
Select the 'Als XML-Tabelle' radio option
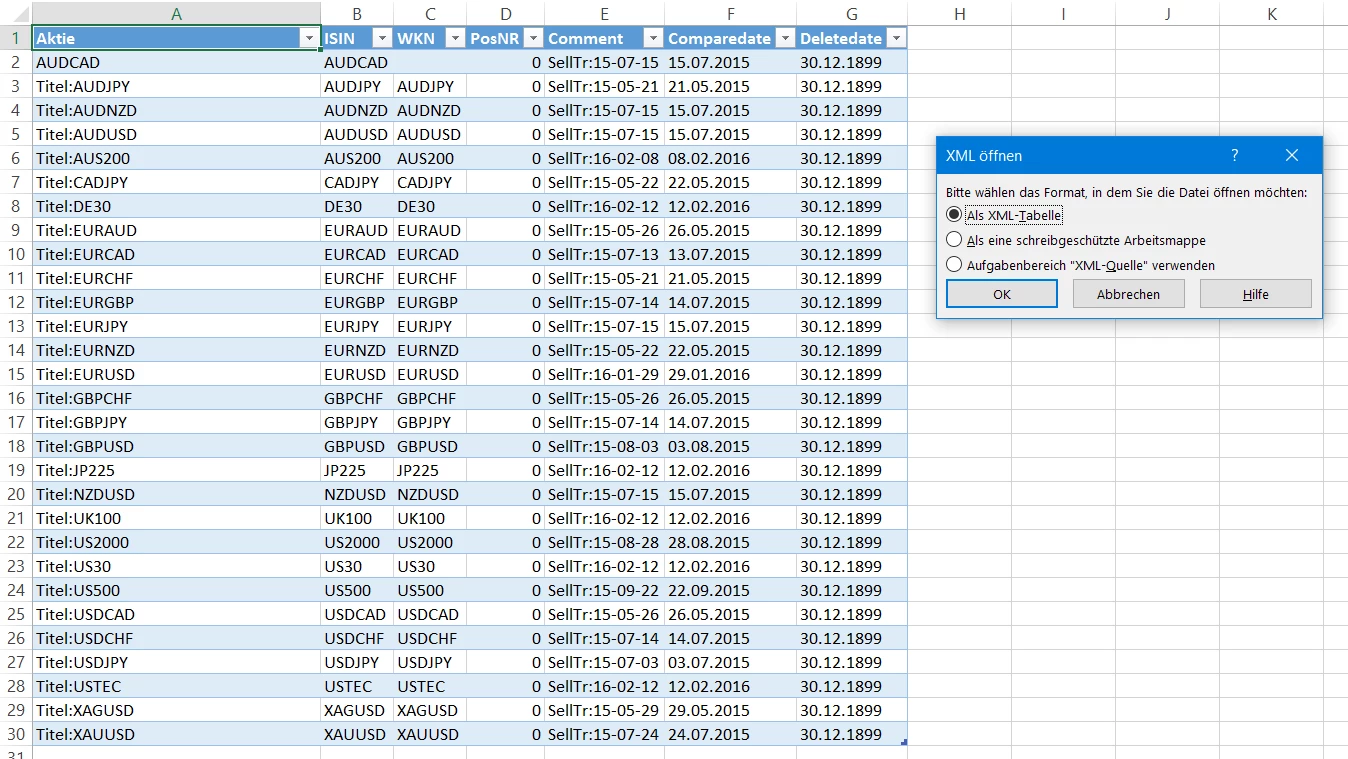954,215
